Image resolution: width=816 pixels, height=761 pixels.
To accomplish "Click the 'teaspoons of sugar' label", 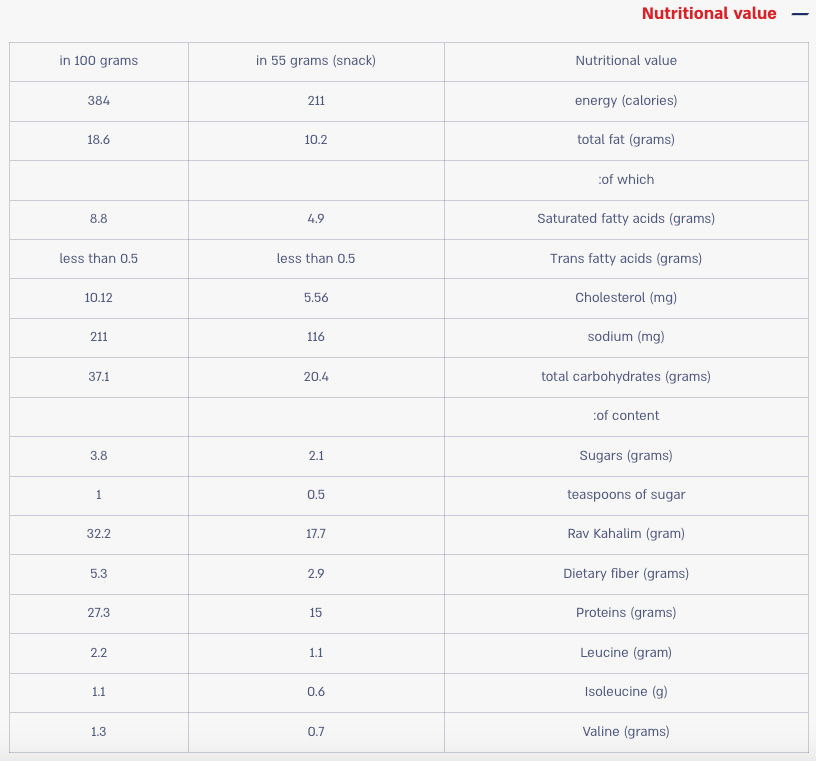I will pyautogui.click(x=626, y=495).
